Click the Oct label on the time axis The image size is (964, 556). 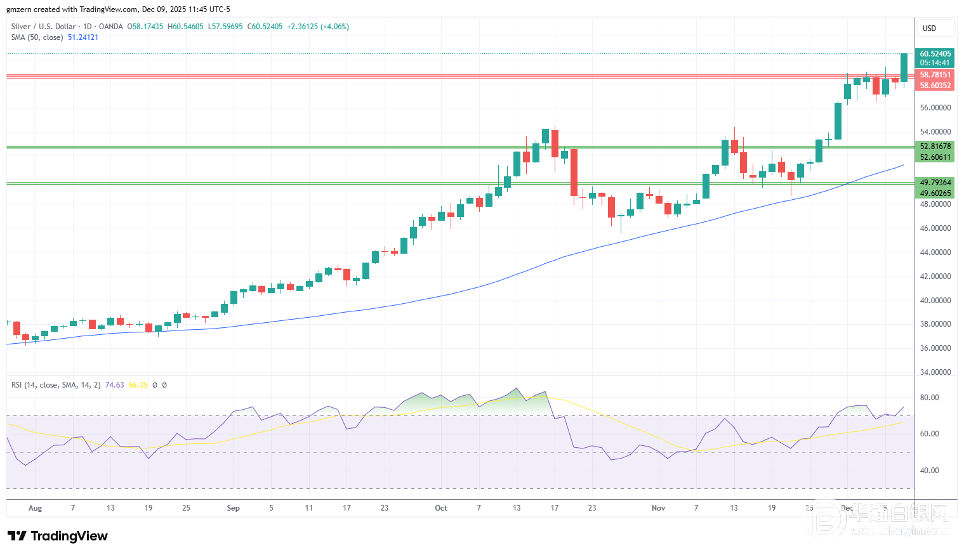click(442, 507)
